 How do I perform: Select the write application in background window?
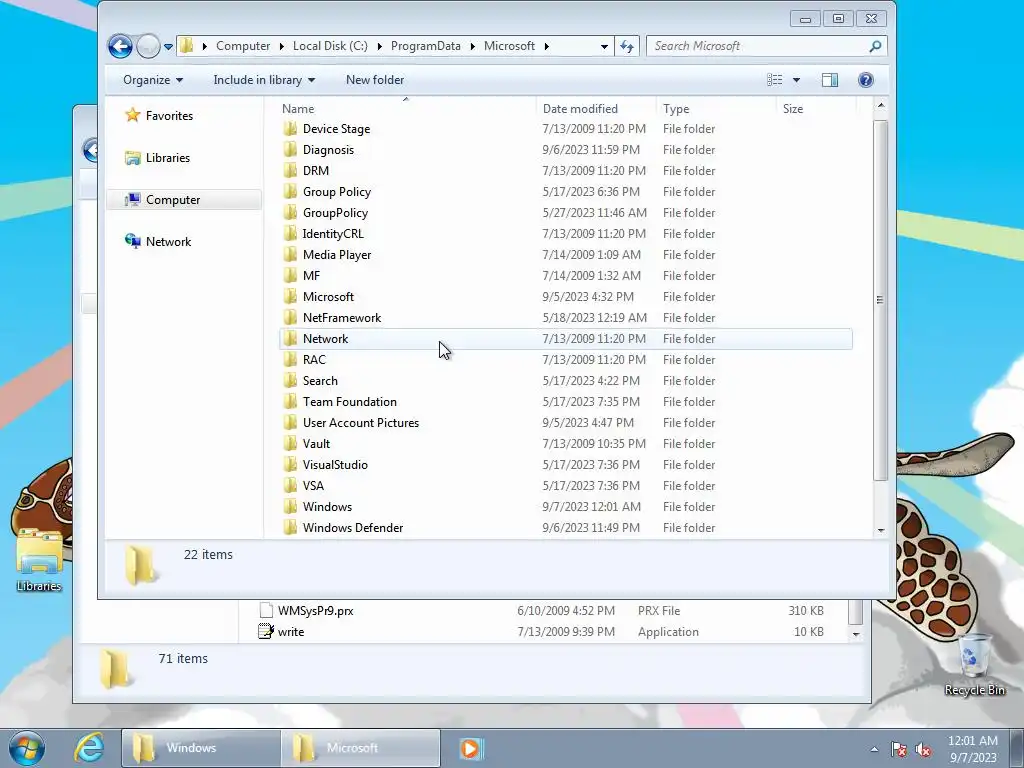(291, 632)
